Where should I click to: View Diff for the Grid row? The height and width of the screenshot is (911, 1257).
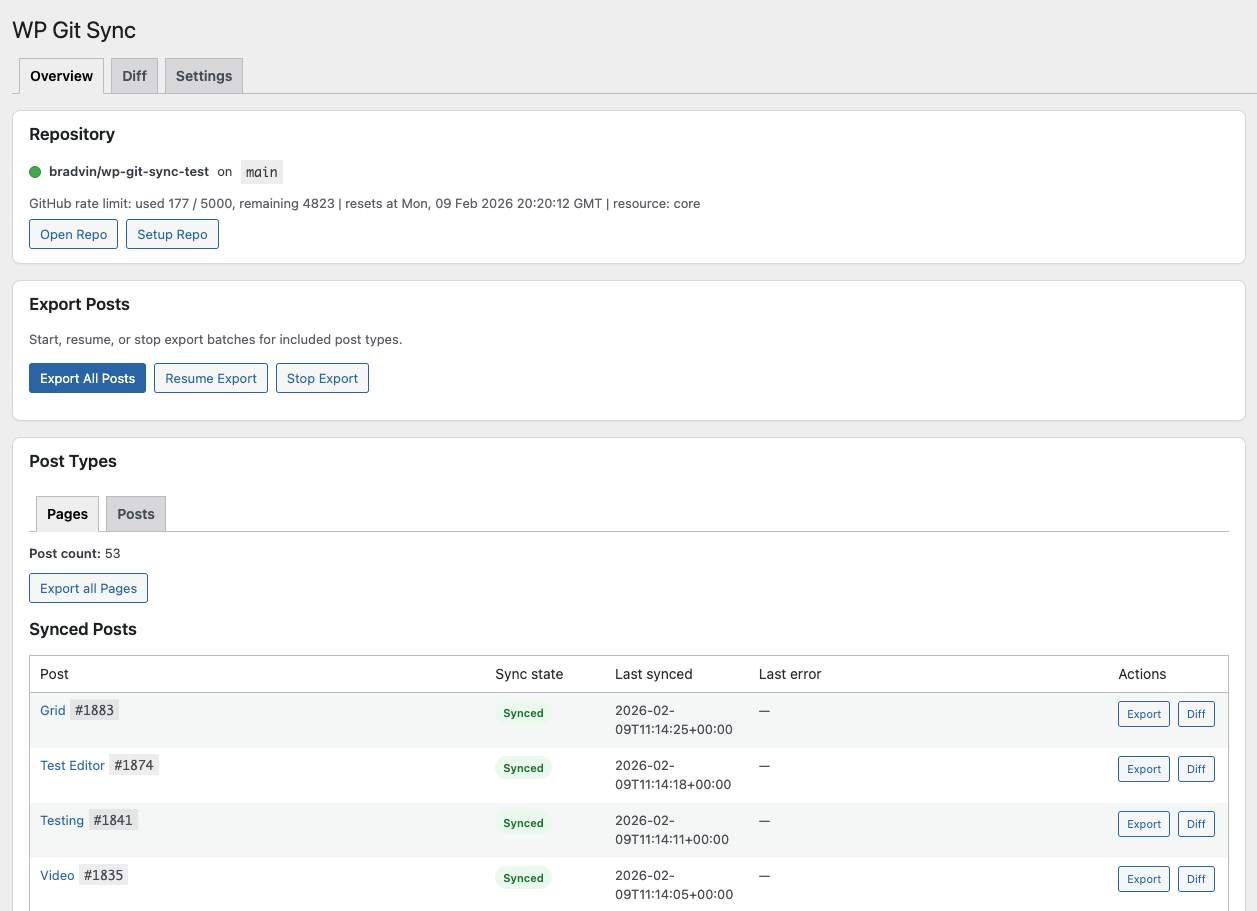point(1196,714)
